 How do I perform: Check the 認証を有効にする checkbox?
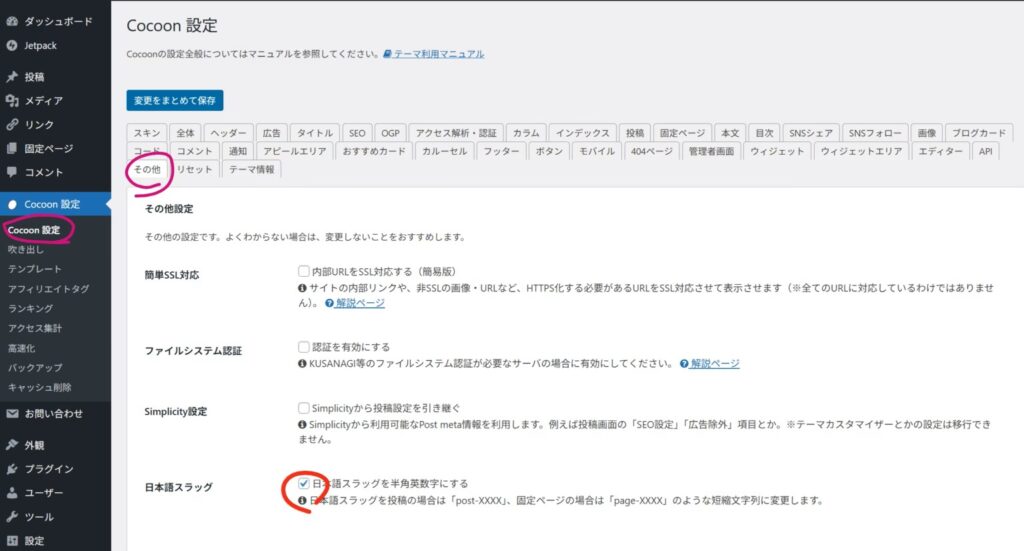(x=304, y=347)
